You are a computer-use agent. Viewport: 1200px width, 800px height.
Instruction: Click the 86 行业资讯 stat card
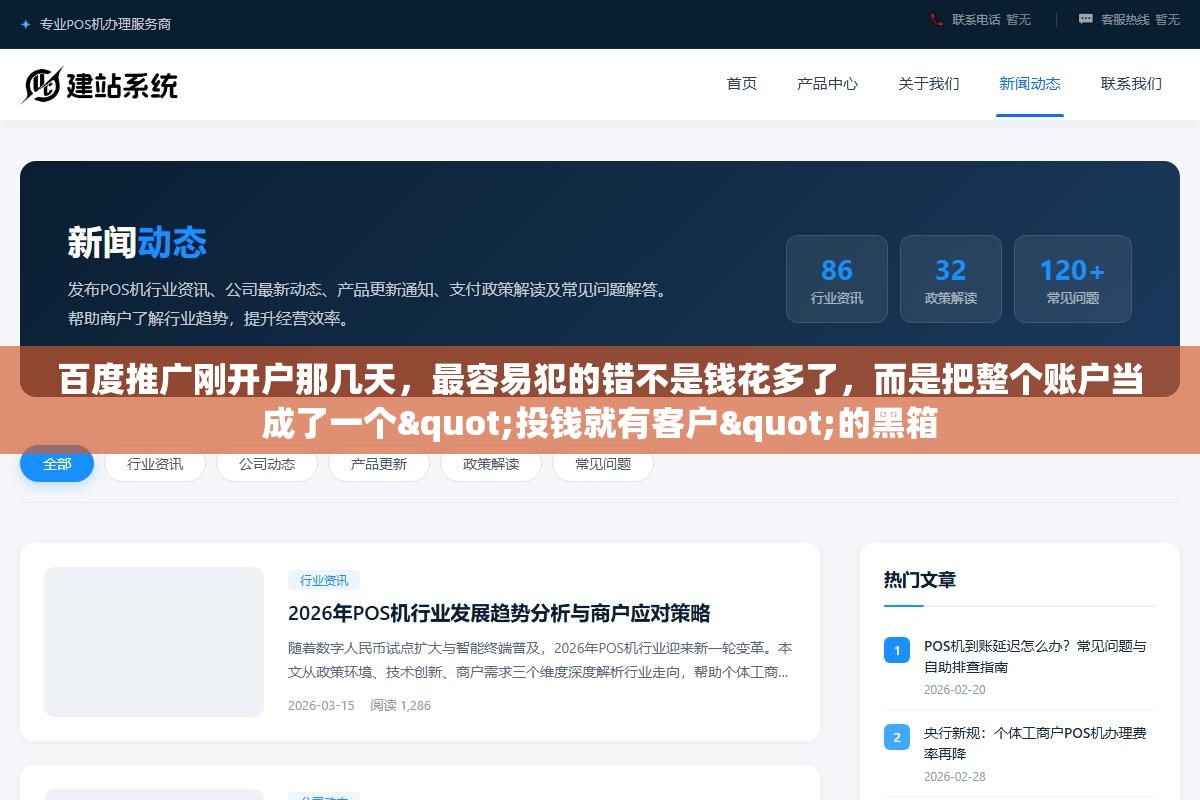(837, 279)
